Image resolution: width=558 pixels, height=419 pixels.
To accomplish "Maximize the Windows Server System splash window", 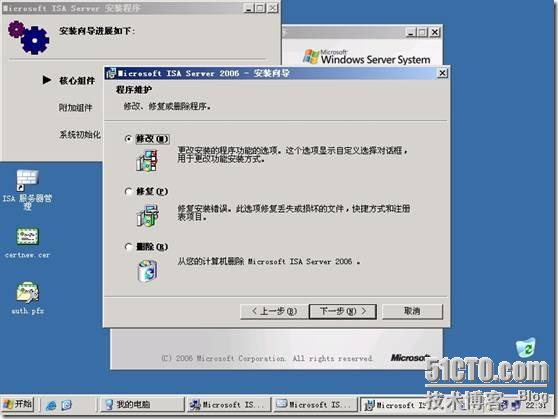I will click(x=422, y=32).
